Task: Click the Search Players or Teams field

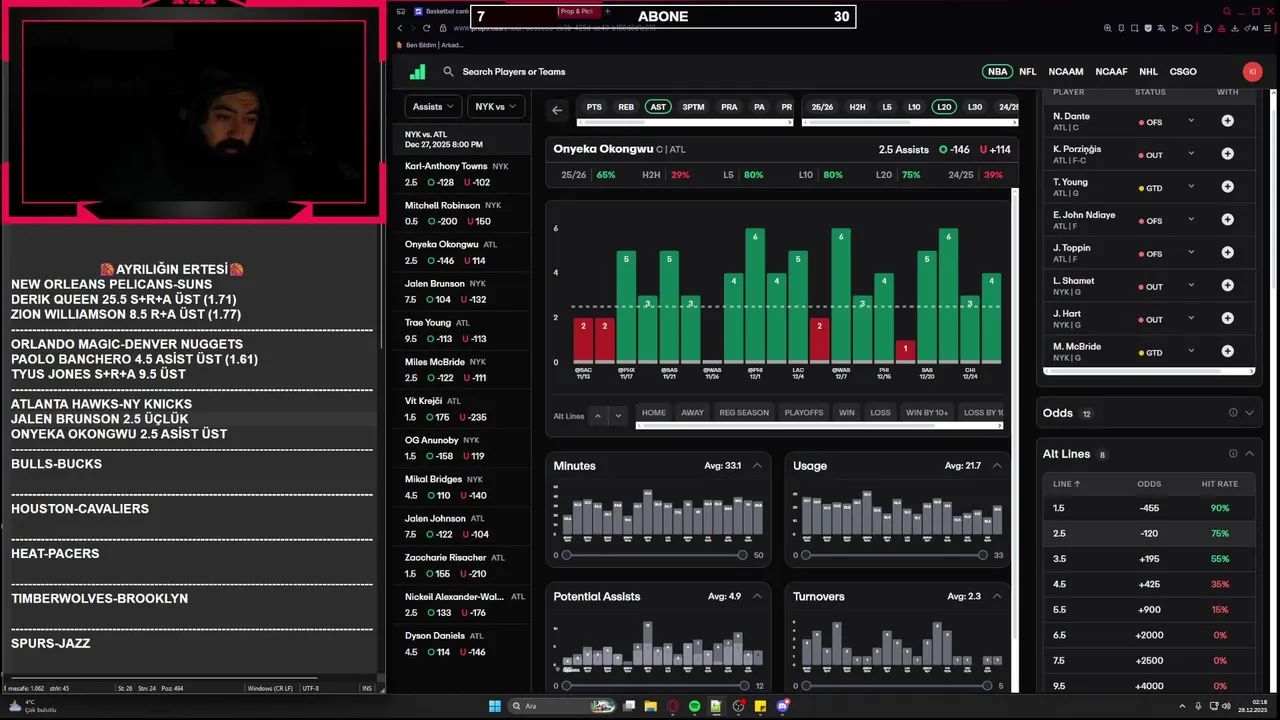Action: click(x=513, y=72)
